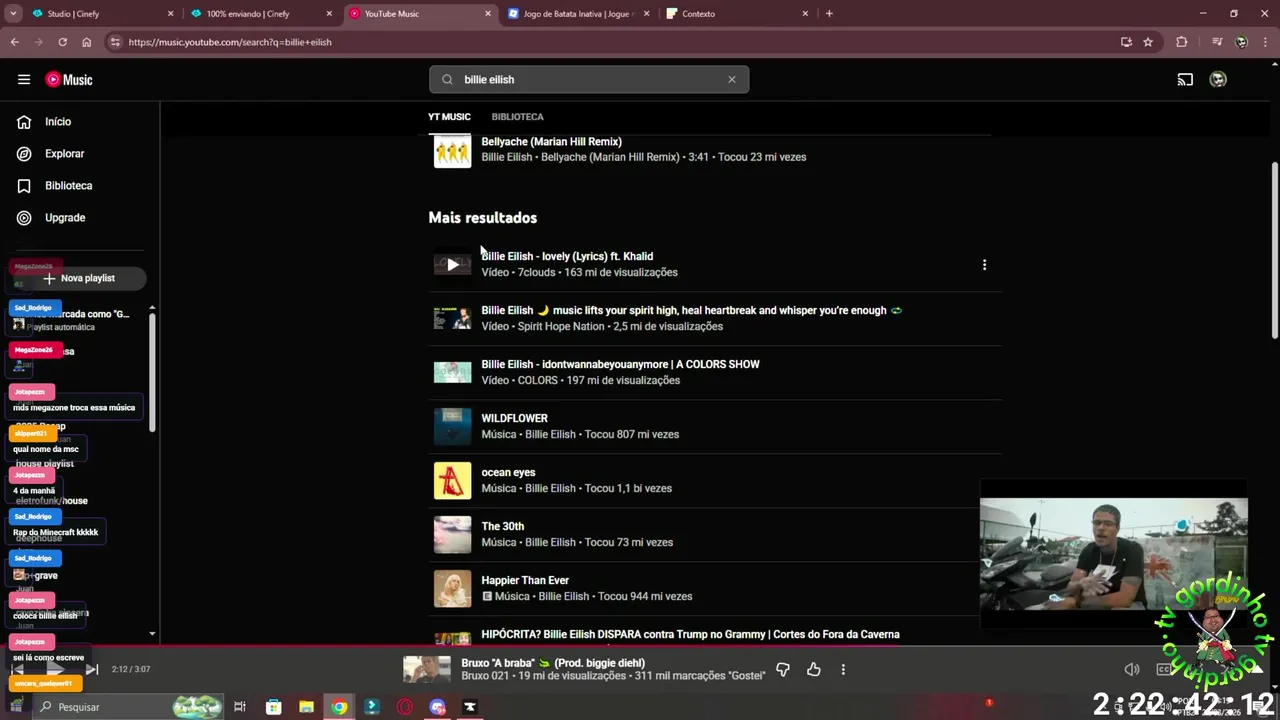Click the now-playing Bruxo thumbnail
This screenshot has width=1280, height=720.
(427, 669)
